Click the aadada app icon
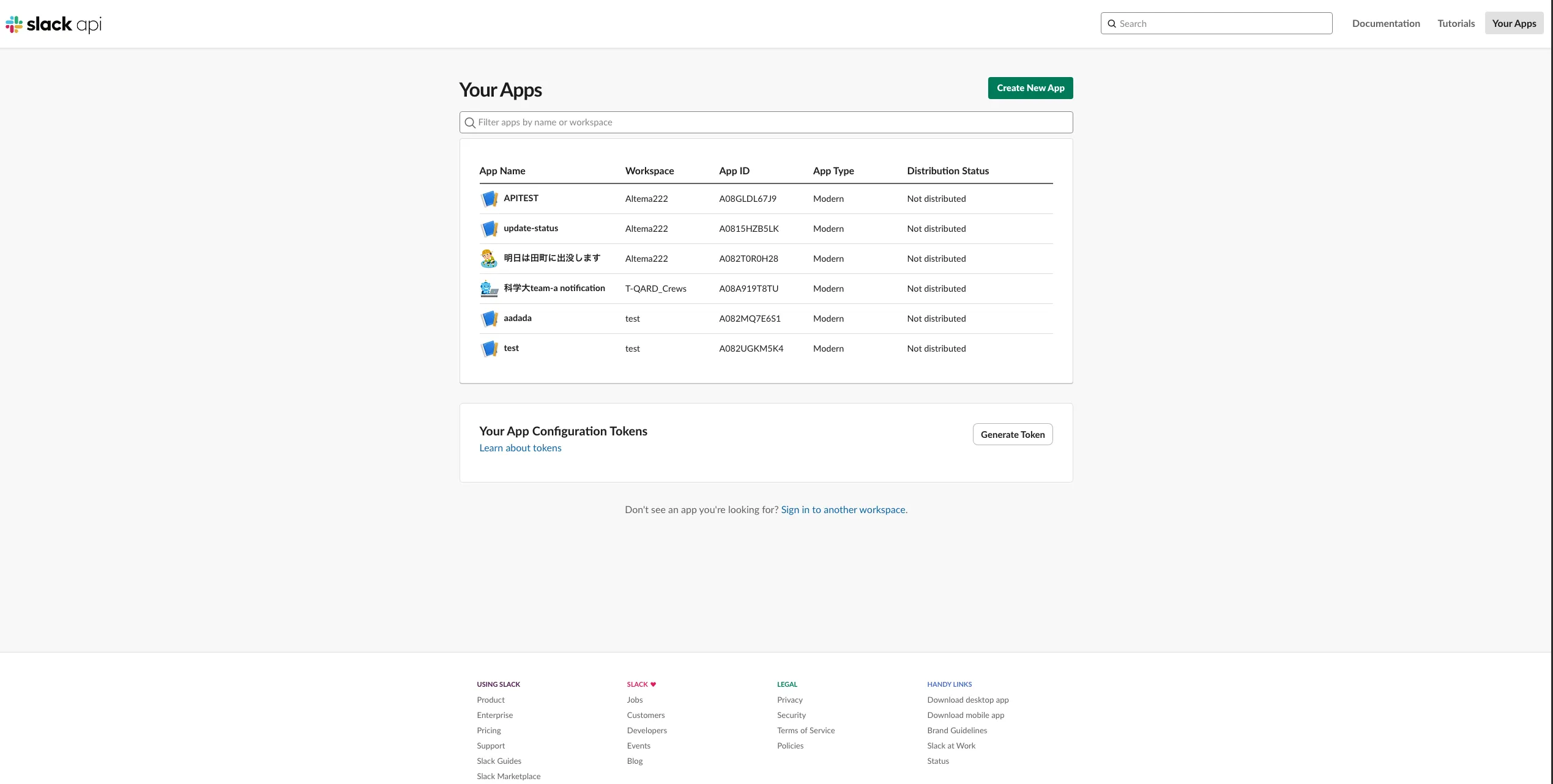 pyautogui.click(x=489, y=319)
